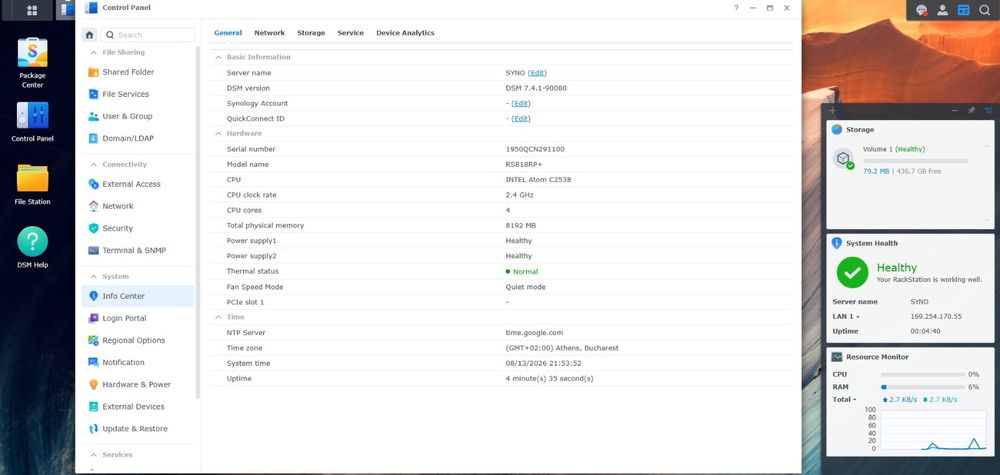Screen dimensions: 1000x475
Task: Select Info Center in the sidebar
Action: 138,296
